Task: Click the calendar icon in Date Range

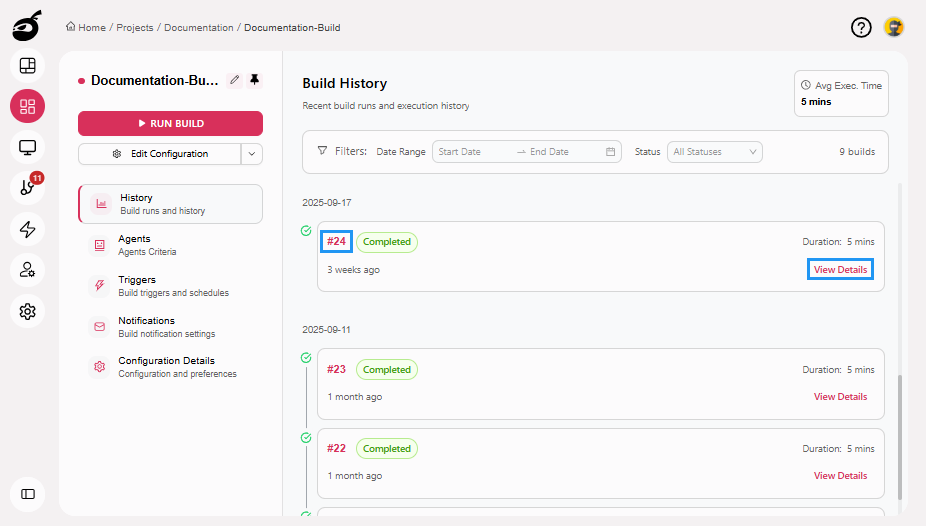Action: click(x=610, y=152)
